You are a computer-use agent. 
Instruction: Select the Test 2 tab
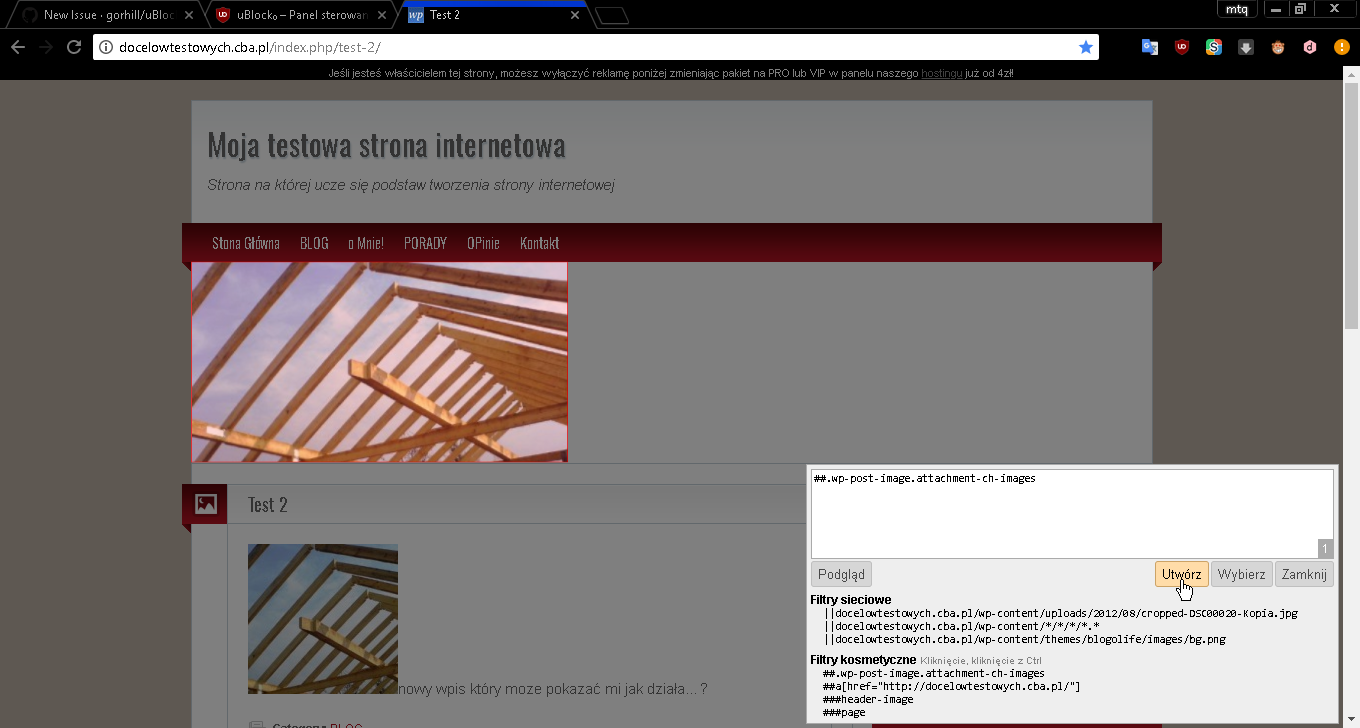click(491, 15)
